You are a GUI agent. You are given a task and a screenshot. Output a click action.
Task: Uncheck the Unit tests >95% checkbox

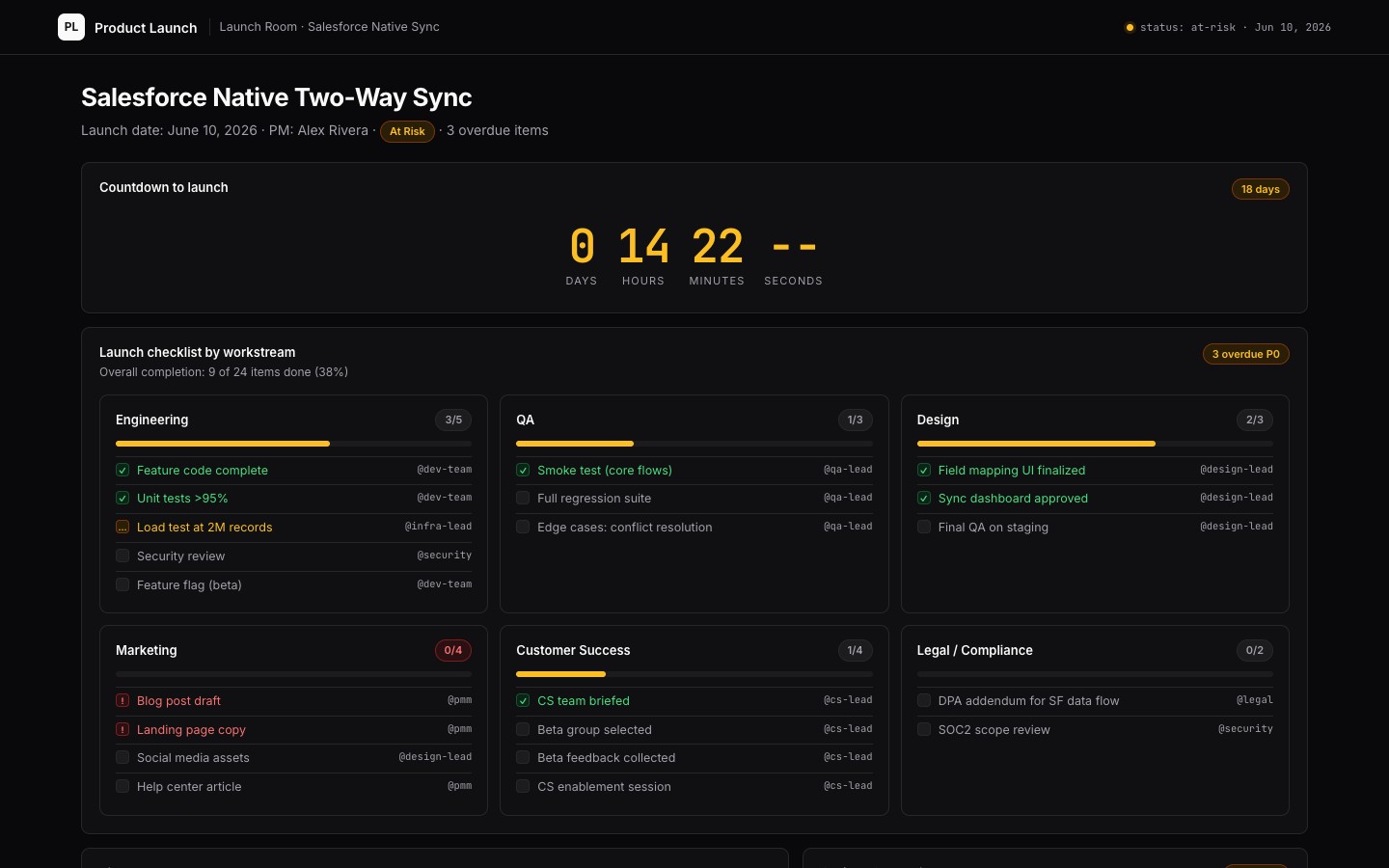123,498
